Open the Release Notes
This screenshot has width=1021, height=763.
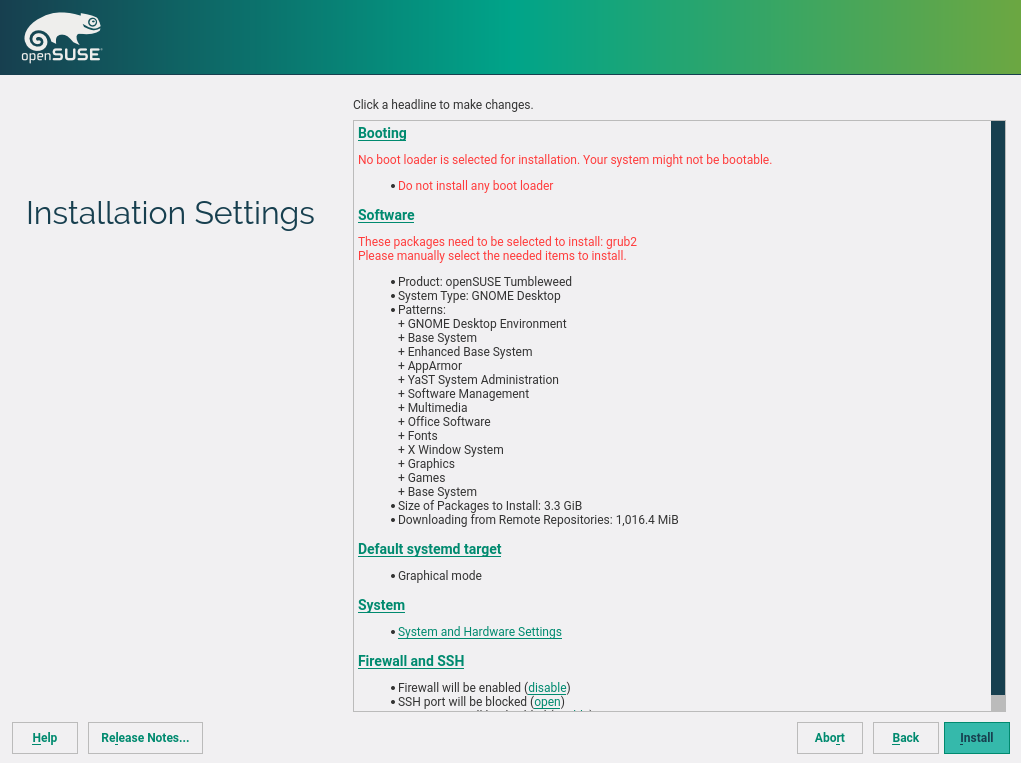(145, 738)
